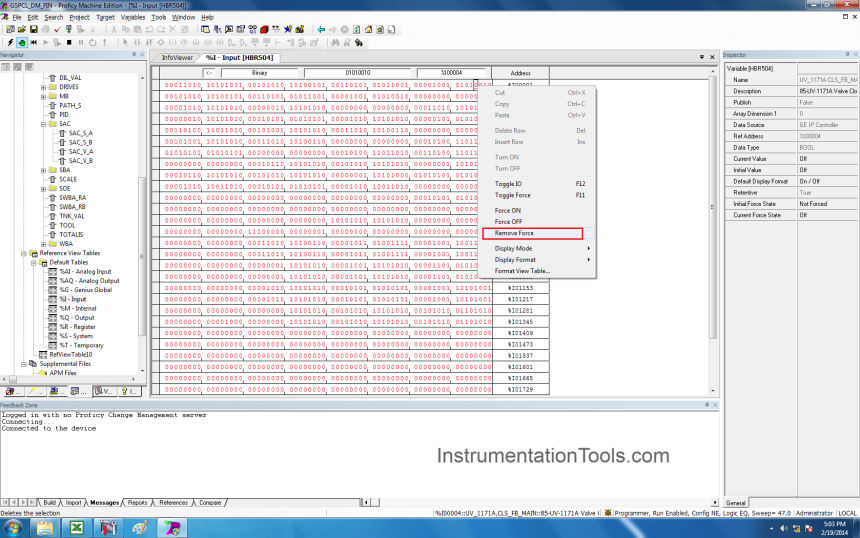860x538 pixels.
Task: Select Toggle IO in the context menu
Action: pos(538,184)
